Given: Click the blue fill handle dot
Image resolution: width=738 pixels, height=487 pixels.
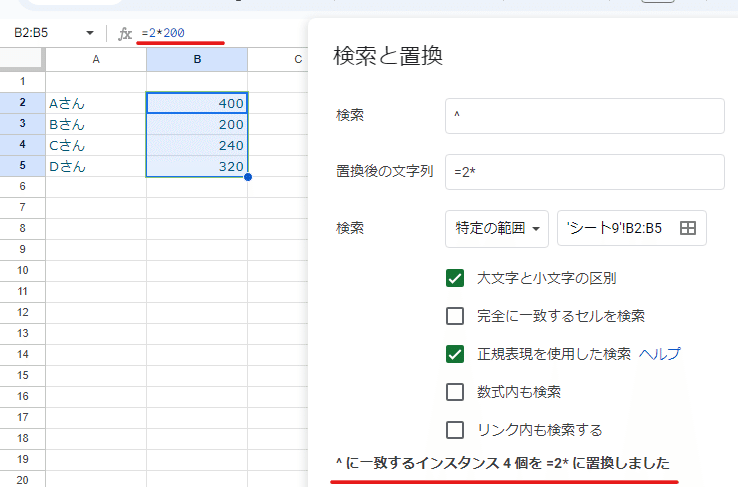Looking at the screenshot, I should click(x=248, y=177).
